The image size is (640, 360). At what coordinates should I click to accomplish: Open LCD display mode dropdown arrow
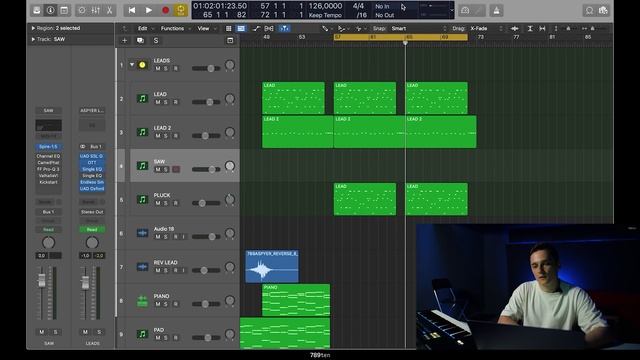451,10
